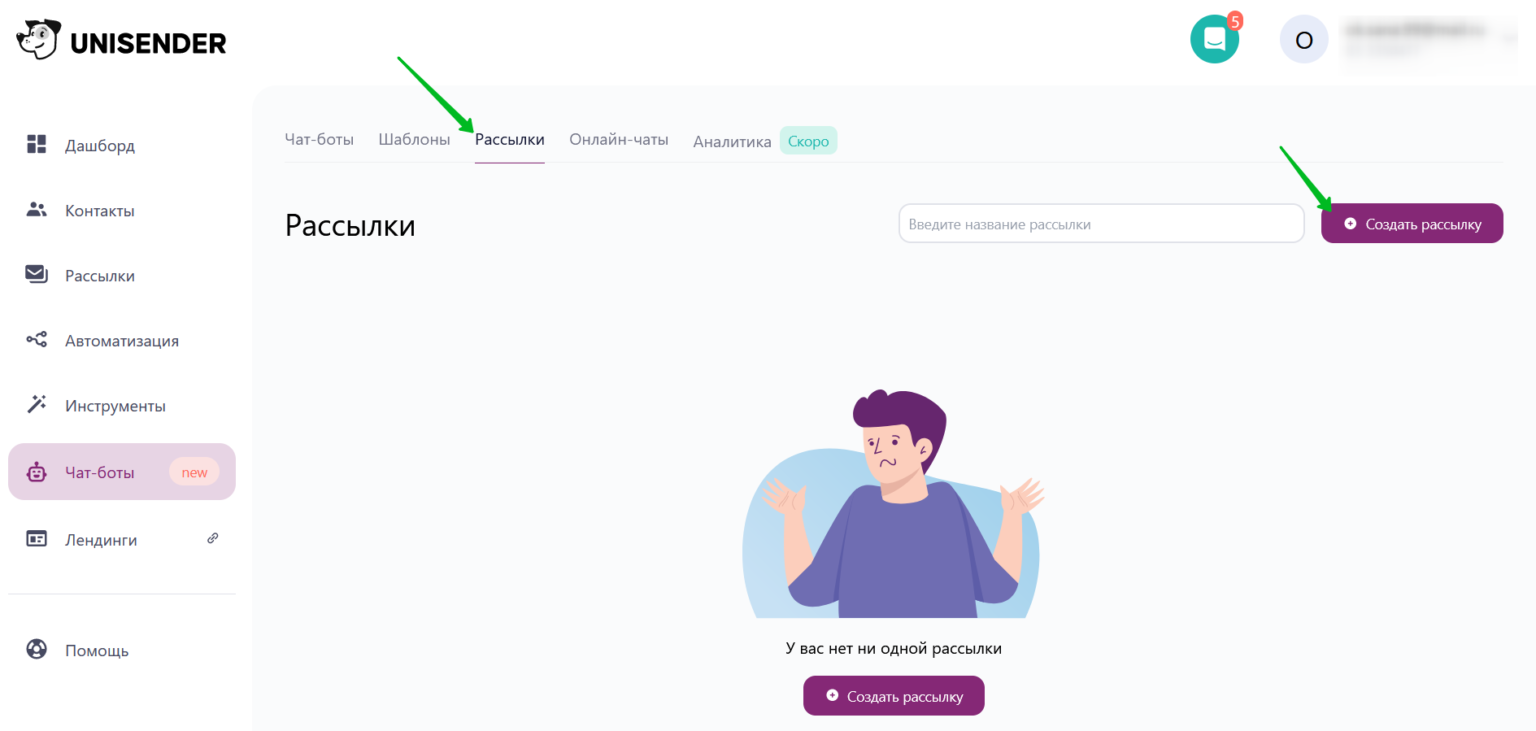
Task: Click the top Создать рассылку button
Action: click(1411, 224)
